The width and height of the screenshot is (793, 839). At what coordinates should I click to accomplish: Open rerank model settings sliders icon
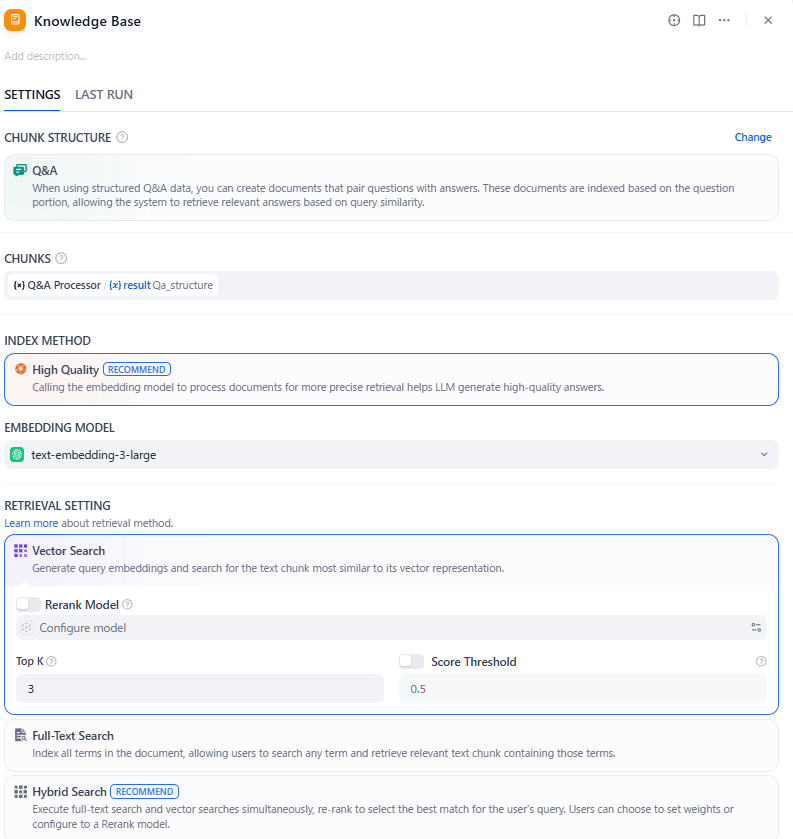[x=756, y=628]
